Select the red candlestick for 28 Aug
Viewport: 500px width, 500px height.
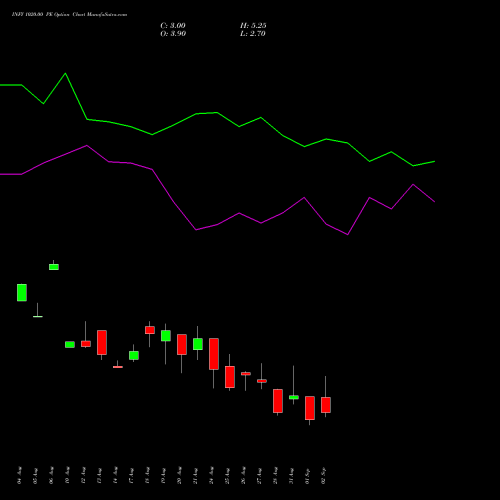tap(278, 401)
